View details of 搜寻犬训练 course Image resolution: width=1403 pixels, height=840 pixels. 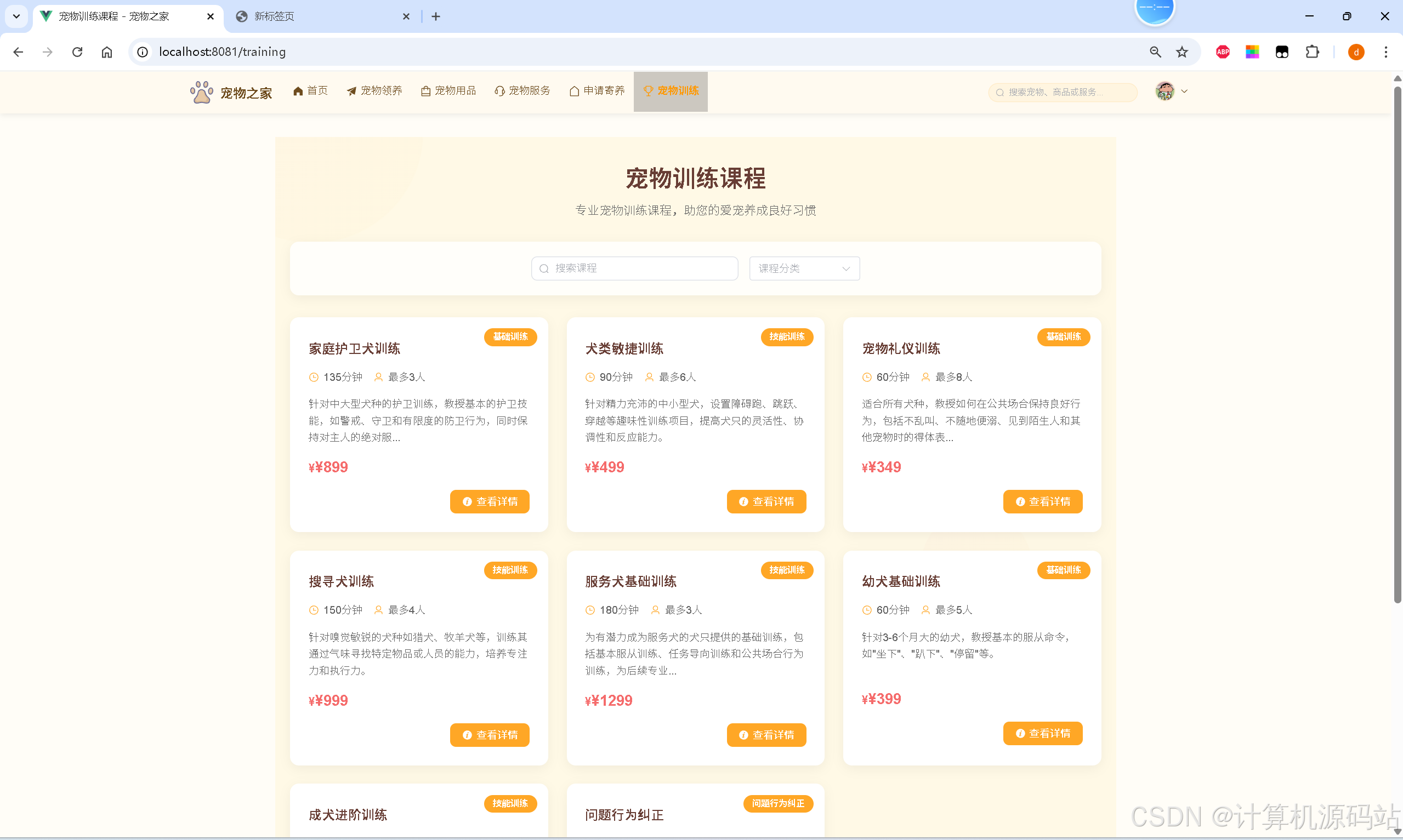coord(490,735)
